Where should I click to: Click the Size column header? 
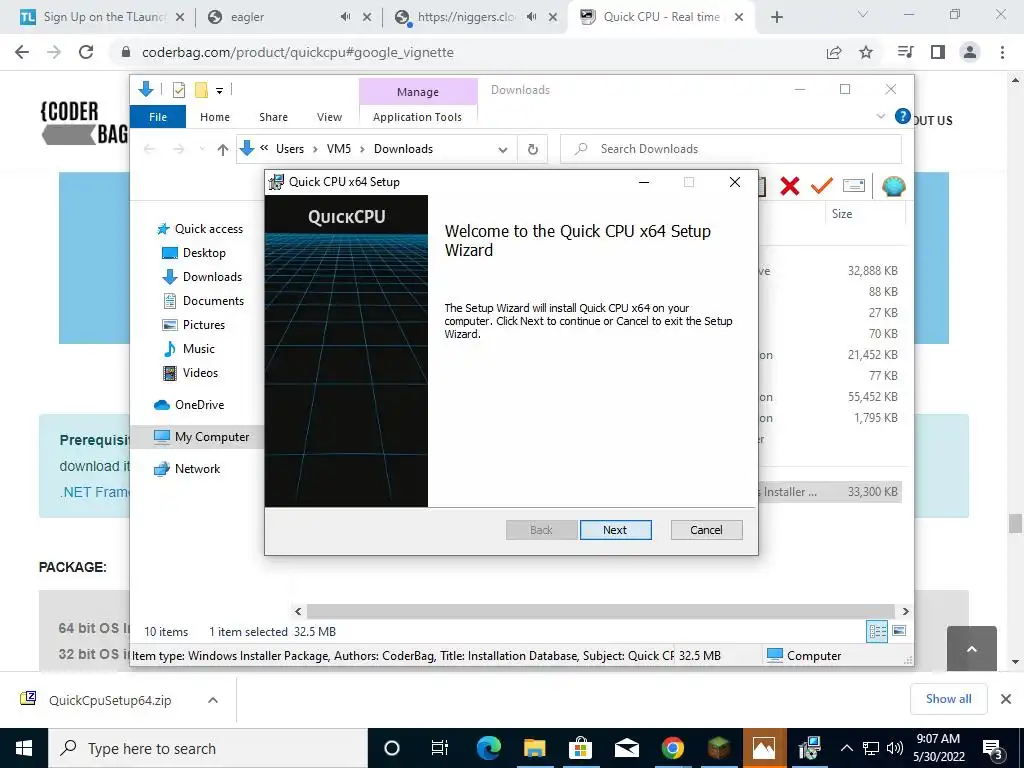coord(866,214)
